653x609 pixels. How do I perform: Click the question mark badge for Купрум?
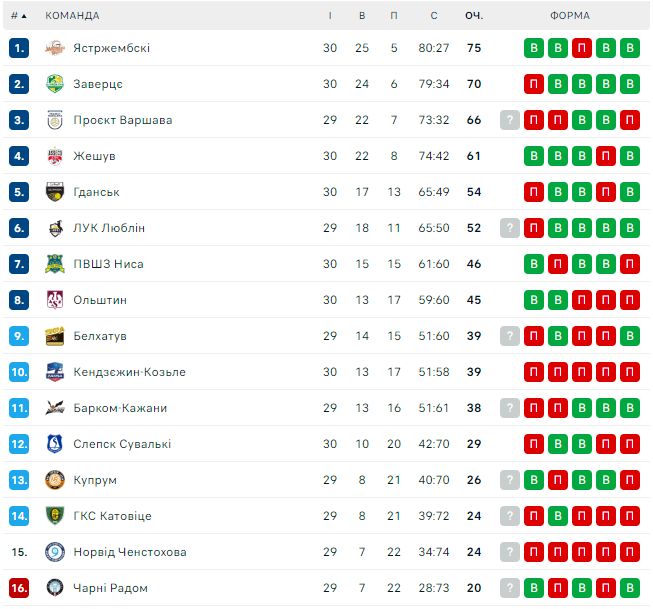coord(510,480)
